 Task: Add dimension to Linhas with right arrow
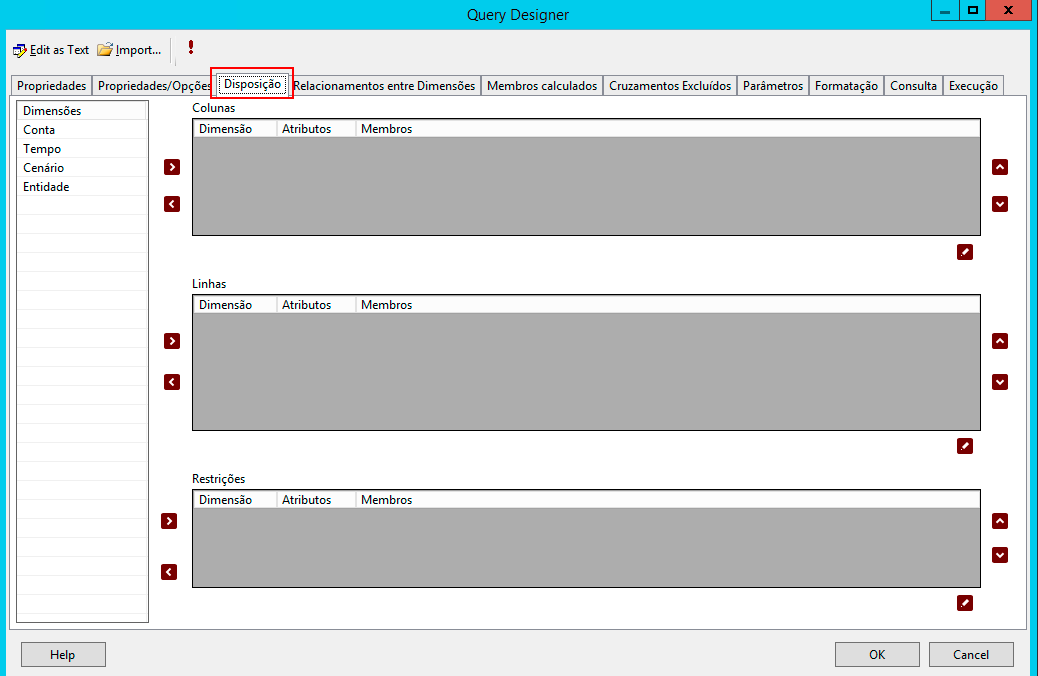coord(172,341)
